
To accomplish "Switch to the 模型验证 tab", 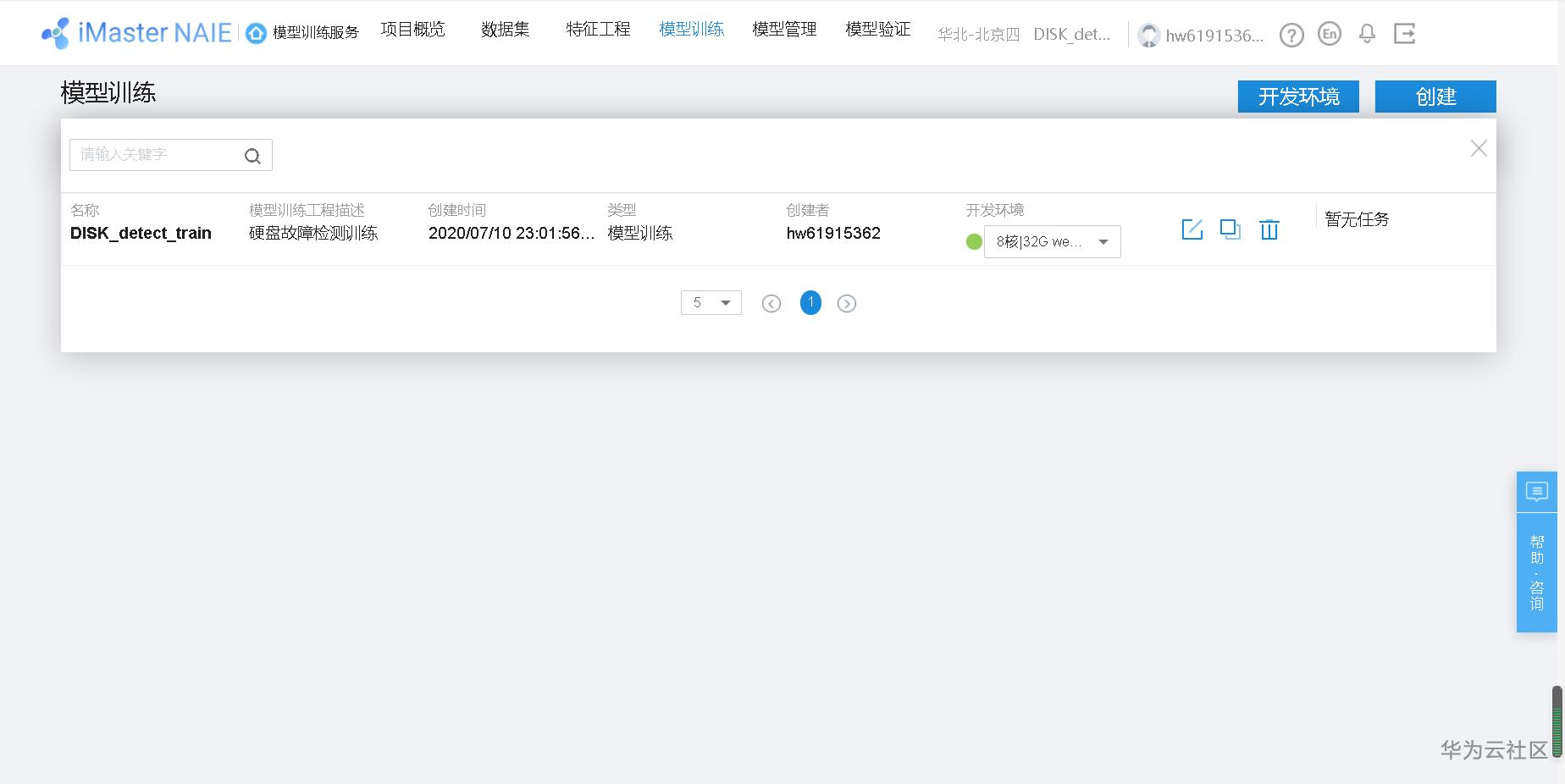I will point(878,30).
